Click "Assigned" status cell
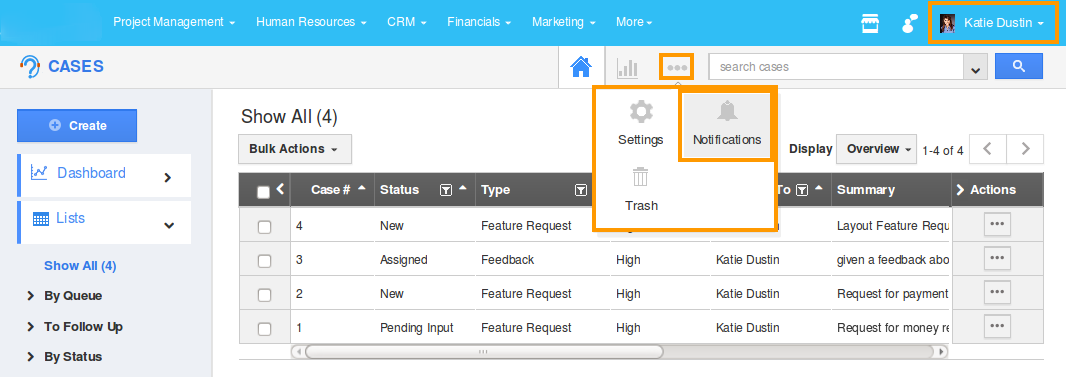Image resolution: width=1066 pixels, height=377 pixels. pyautogui.click(x=403, y=260)
